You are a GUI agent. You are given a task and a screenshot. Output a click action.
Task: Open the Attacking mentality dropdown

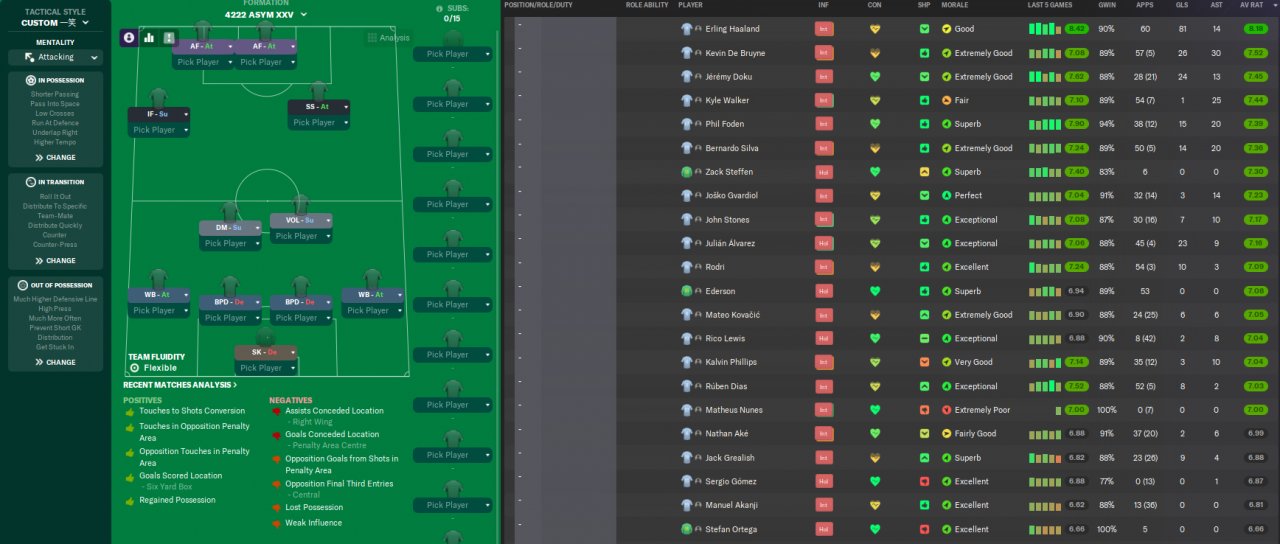pyautogui.click(x=55, y=57)
